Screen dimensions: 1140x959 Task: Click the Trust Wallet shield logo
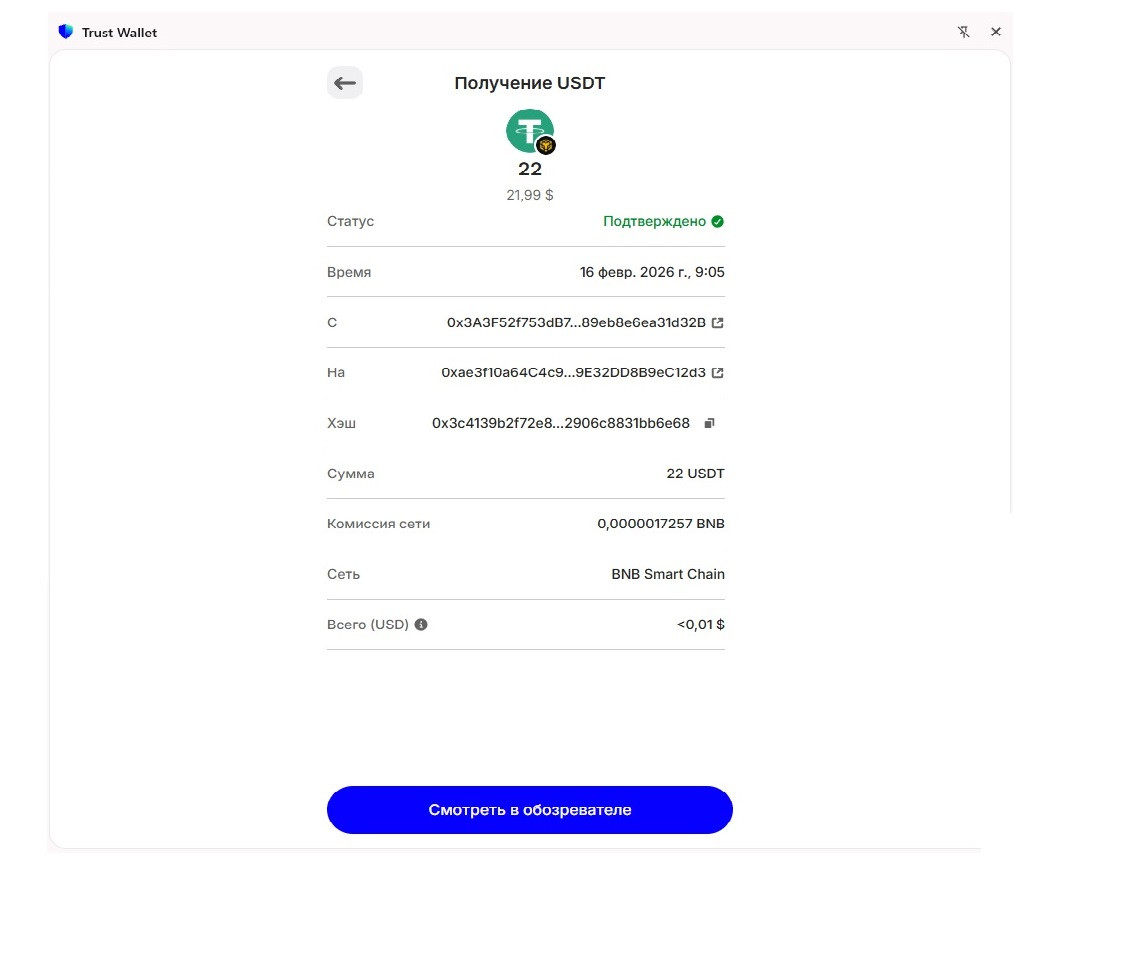(66, 32)
